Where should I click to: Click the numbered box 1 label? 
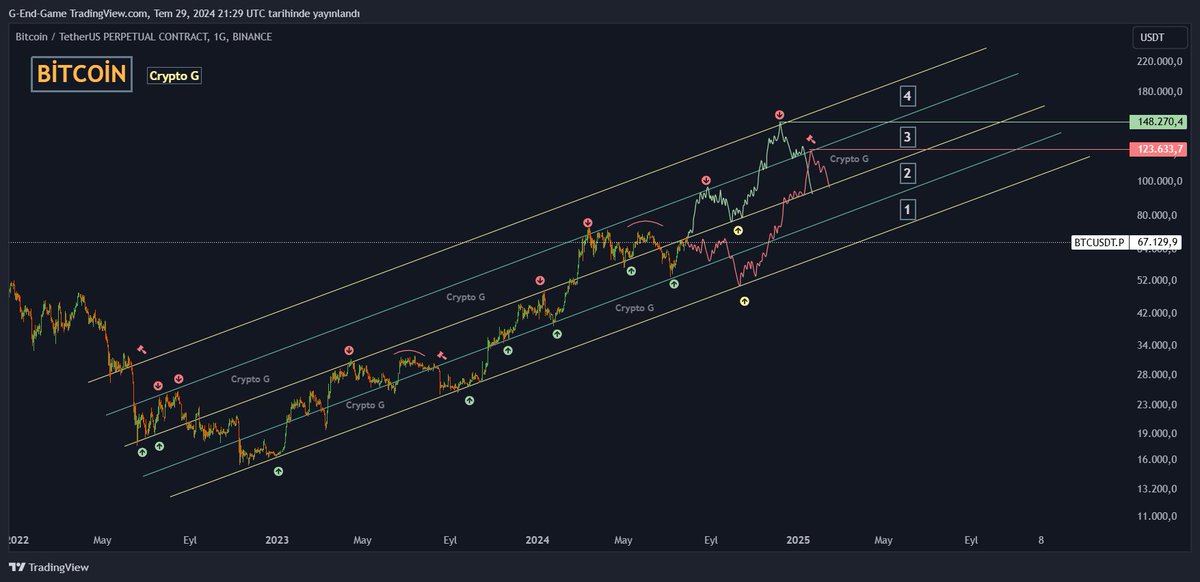point(907,210)
